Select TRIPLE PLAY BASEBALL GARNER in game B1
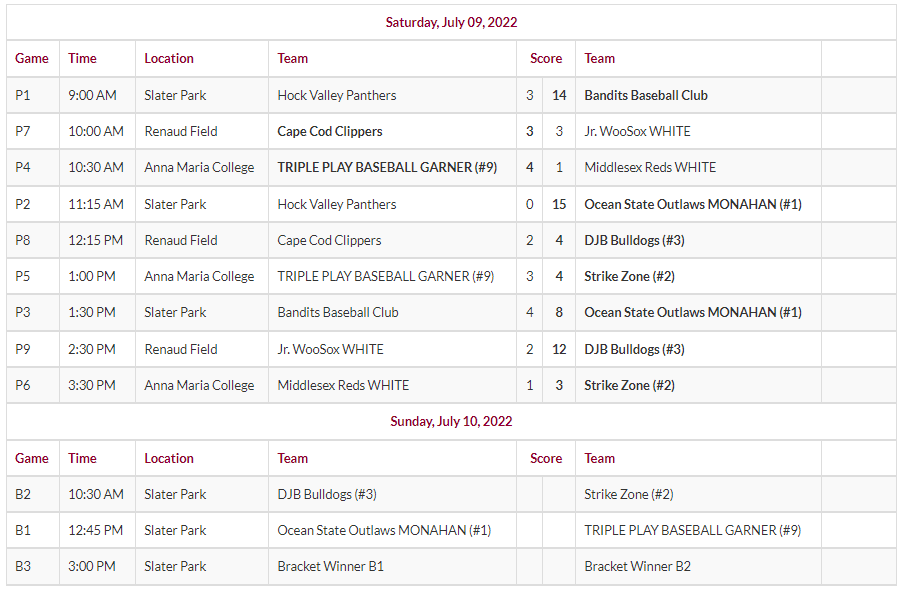 [692, 530]
